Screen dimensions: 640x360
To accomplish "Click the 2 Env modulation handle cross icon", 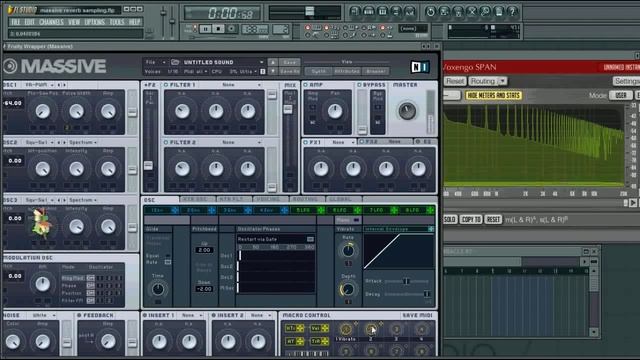I will 211,210.
